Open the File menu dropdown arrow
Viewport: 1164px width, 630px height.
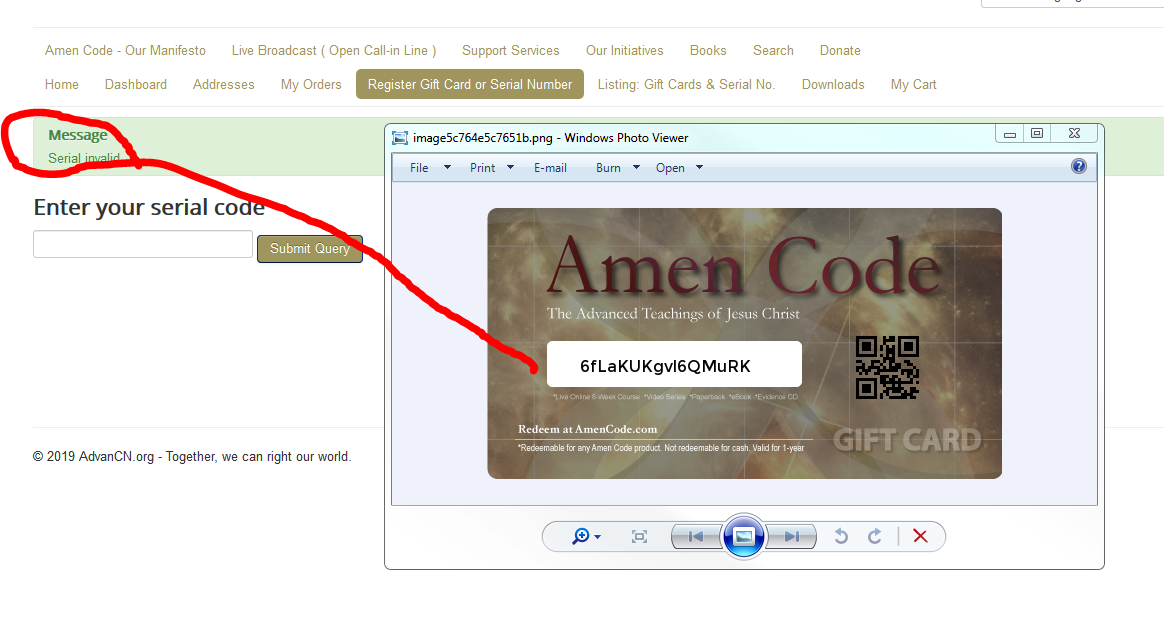(x=447, y=168)
